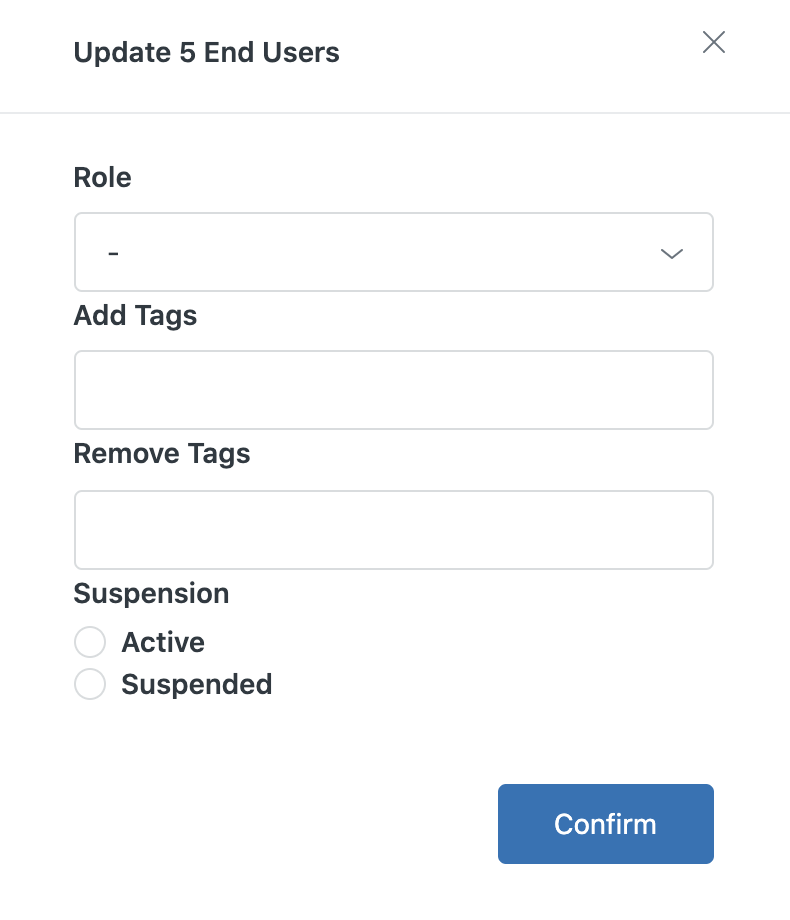The height and width of the screenshot is (920, 790).
Task: Click the "Remove Tags" field label
Action: click(162, 454)
